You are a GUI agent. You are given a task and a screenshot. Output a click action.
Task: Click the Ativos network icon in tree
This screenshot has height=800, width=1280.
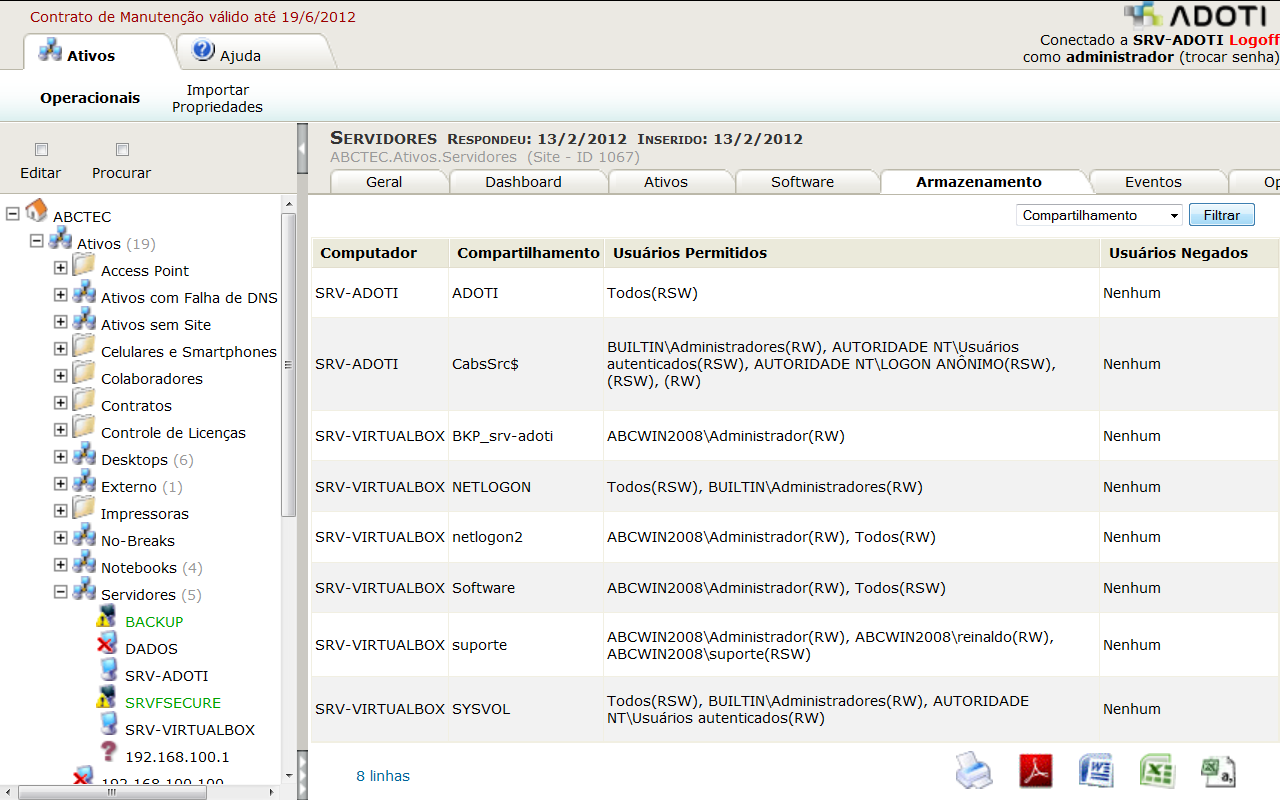[x=61, y=238]
